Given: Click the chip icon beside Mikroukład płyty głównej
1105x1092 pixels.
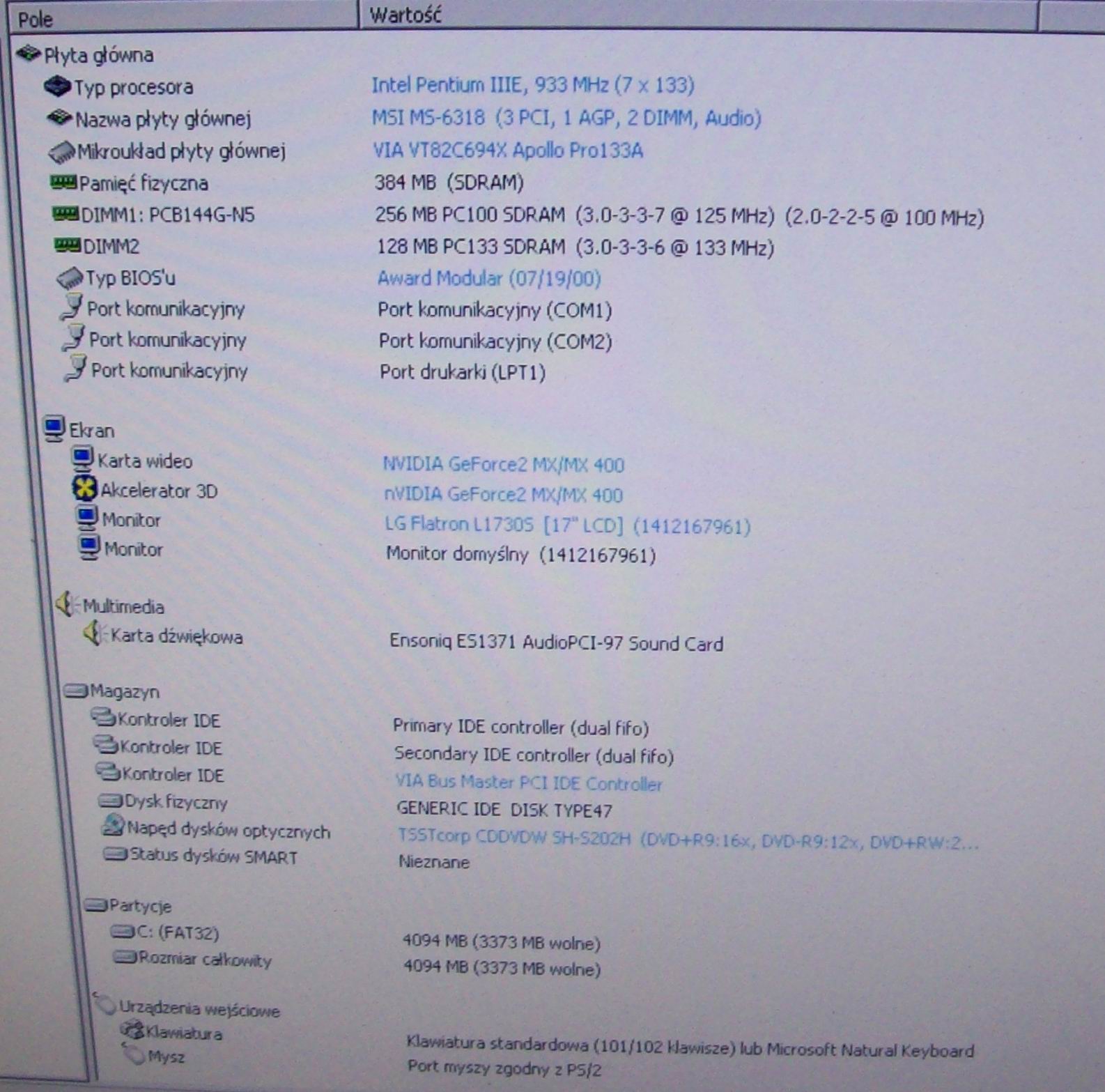Looking at the screenshot, I should click(62, 151).
